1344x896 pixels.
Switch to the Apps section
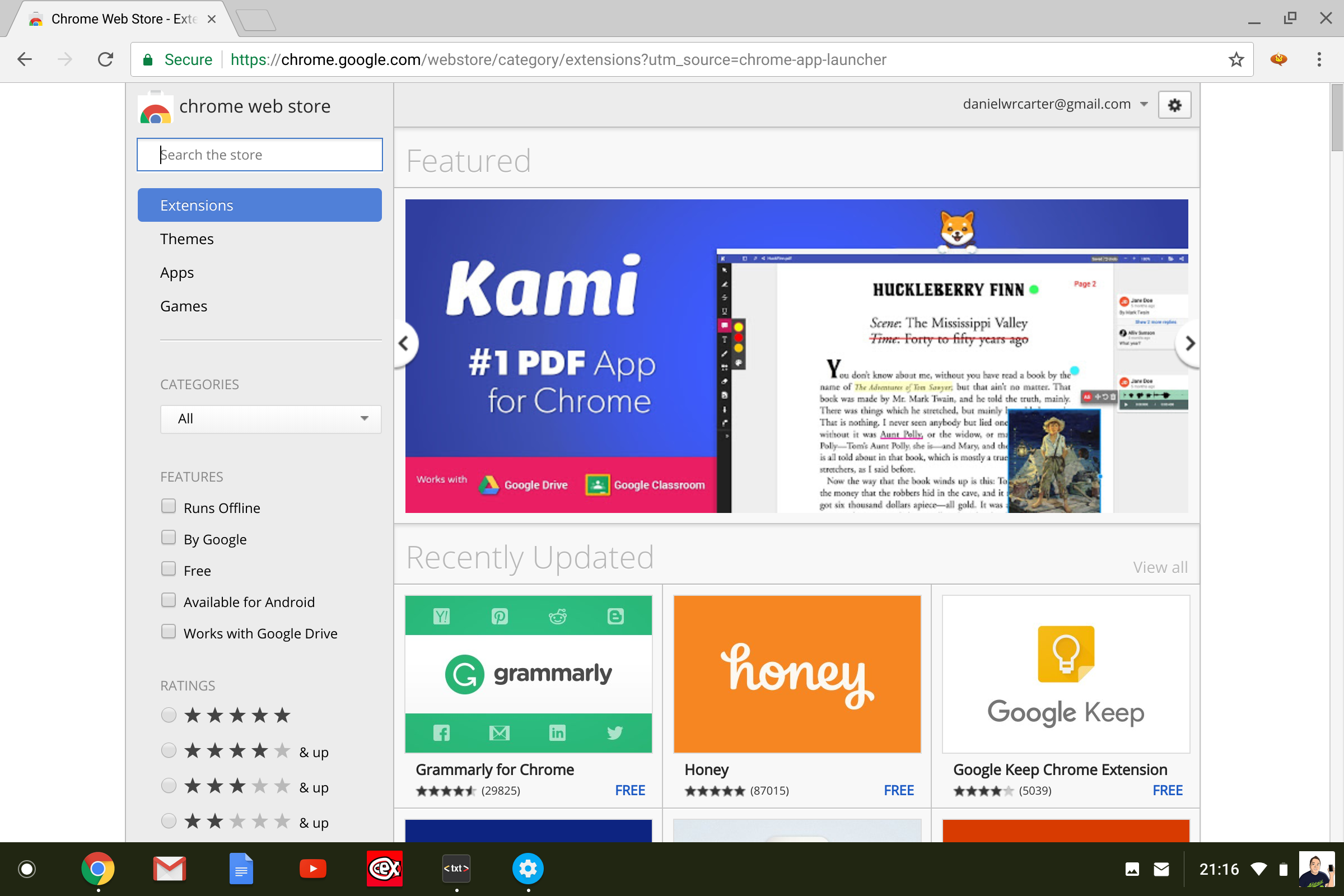click(177, 273)
